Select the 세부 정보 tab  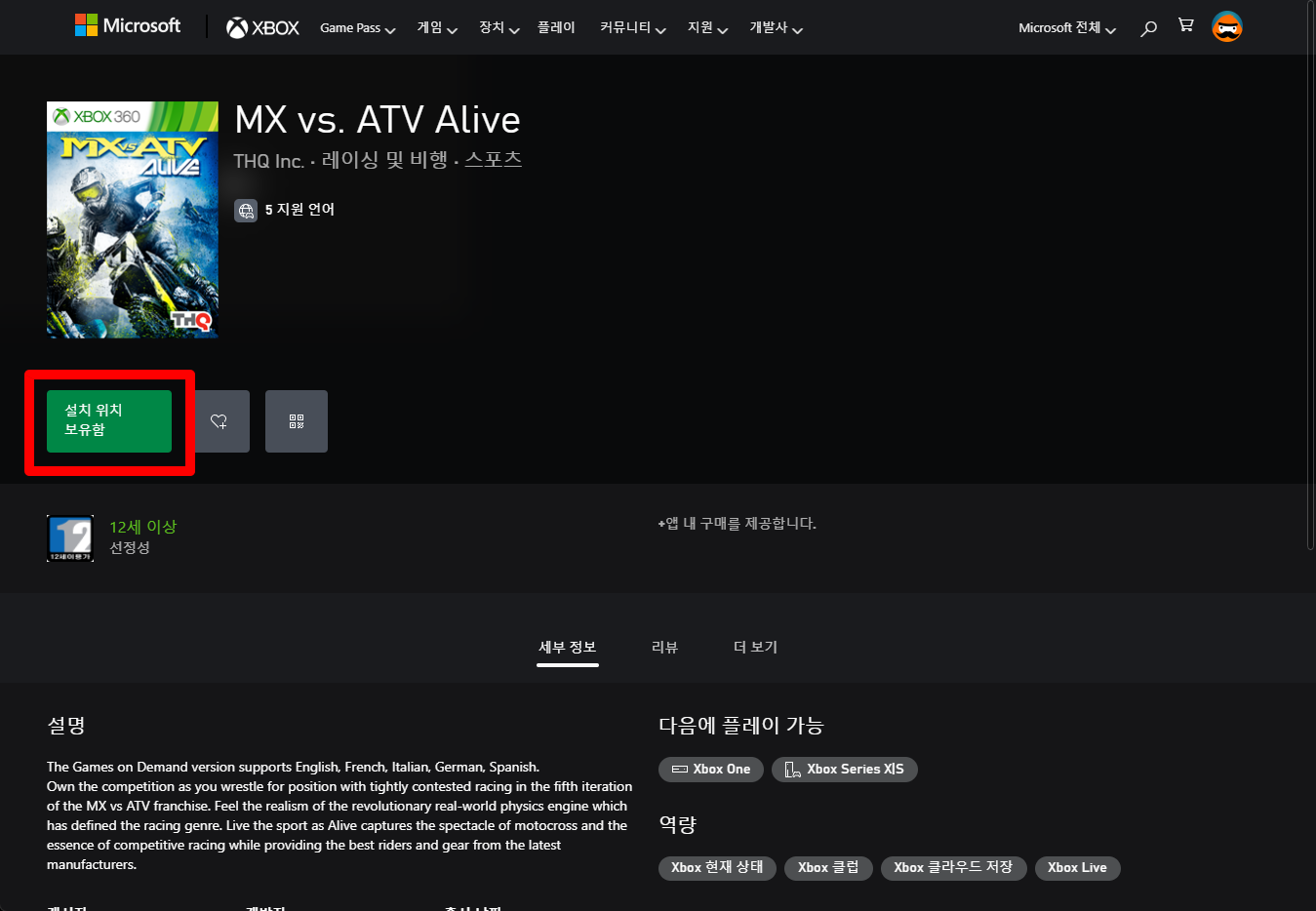pos(568,648)
